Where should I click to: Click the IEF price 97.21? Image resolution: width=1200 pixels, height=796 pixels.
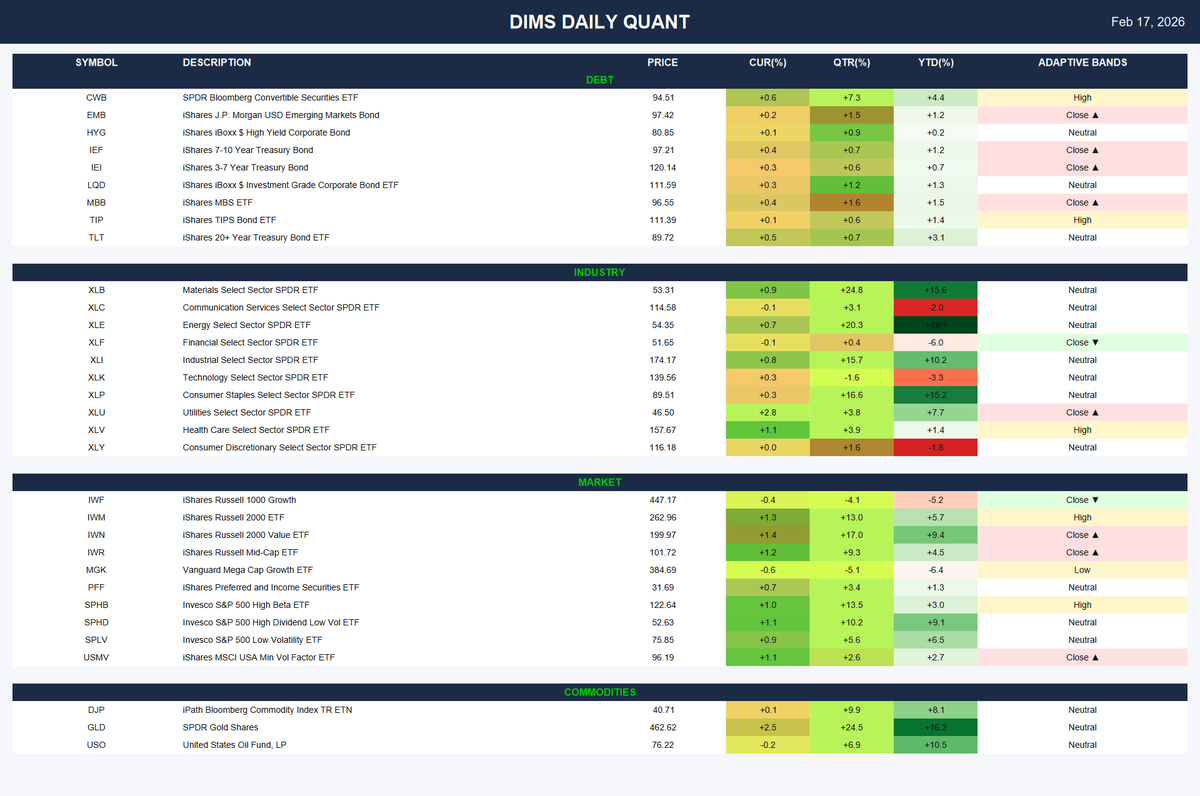662,150
